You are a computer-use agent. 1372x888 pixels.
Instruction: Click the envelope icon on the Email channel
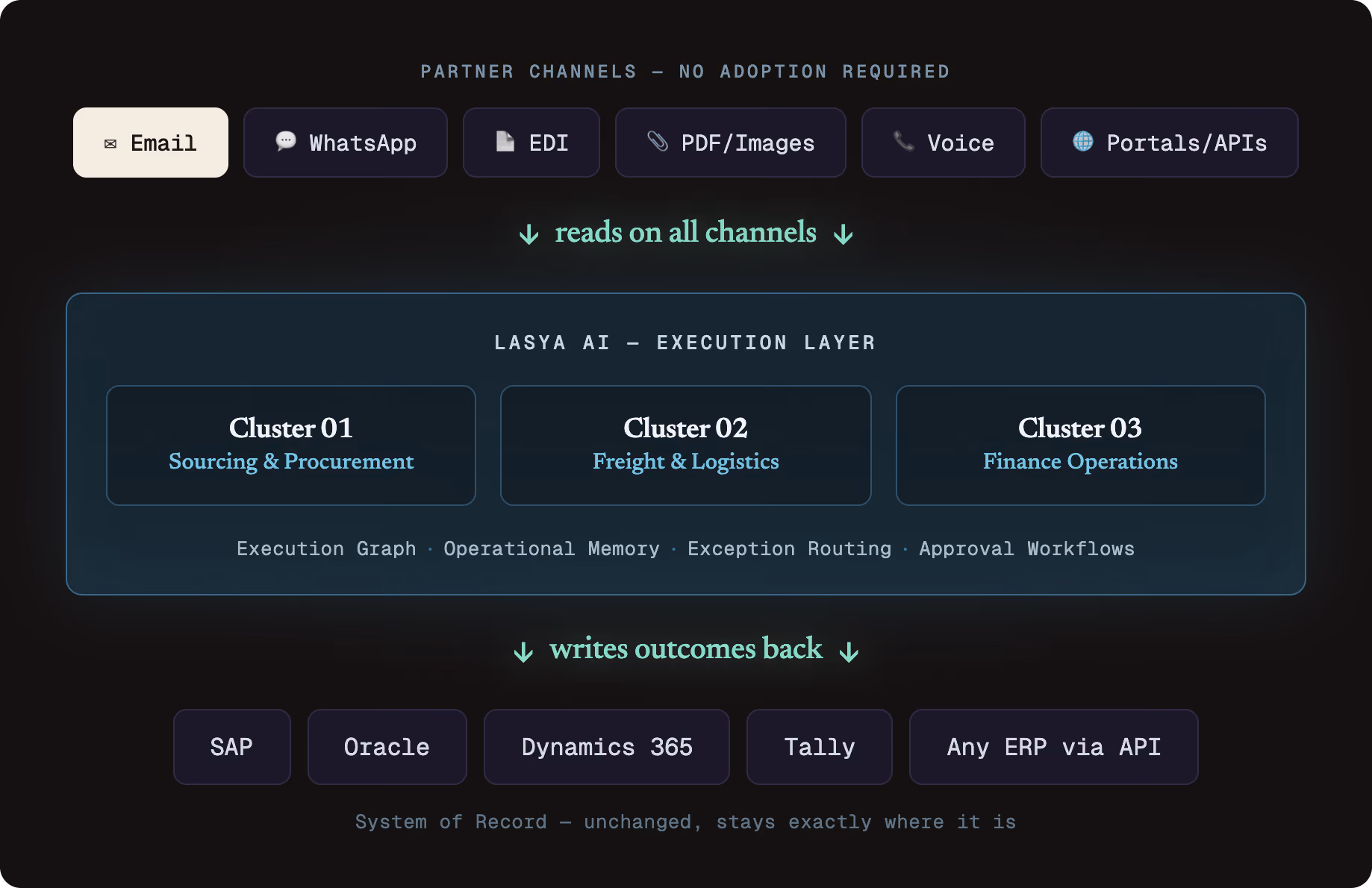pyautogui.click(x=110, y=143)
